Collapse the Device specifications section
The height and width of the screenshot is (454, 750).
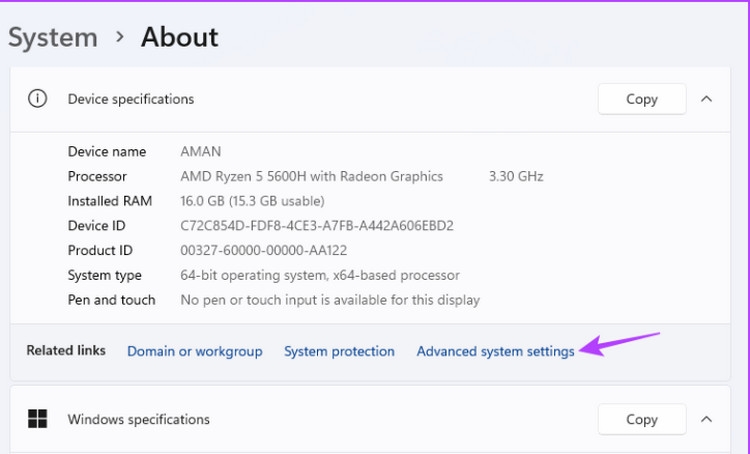(706, 99)
